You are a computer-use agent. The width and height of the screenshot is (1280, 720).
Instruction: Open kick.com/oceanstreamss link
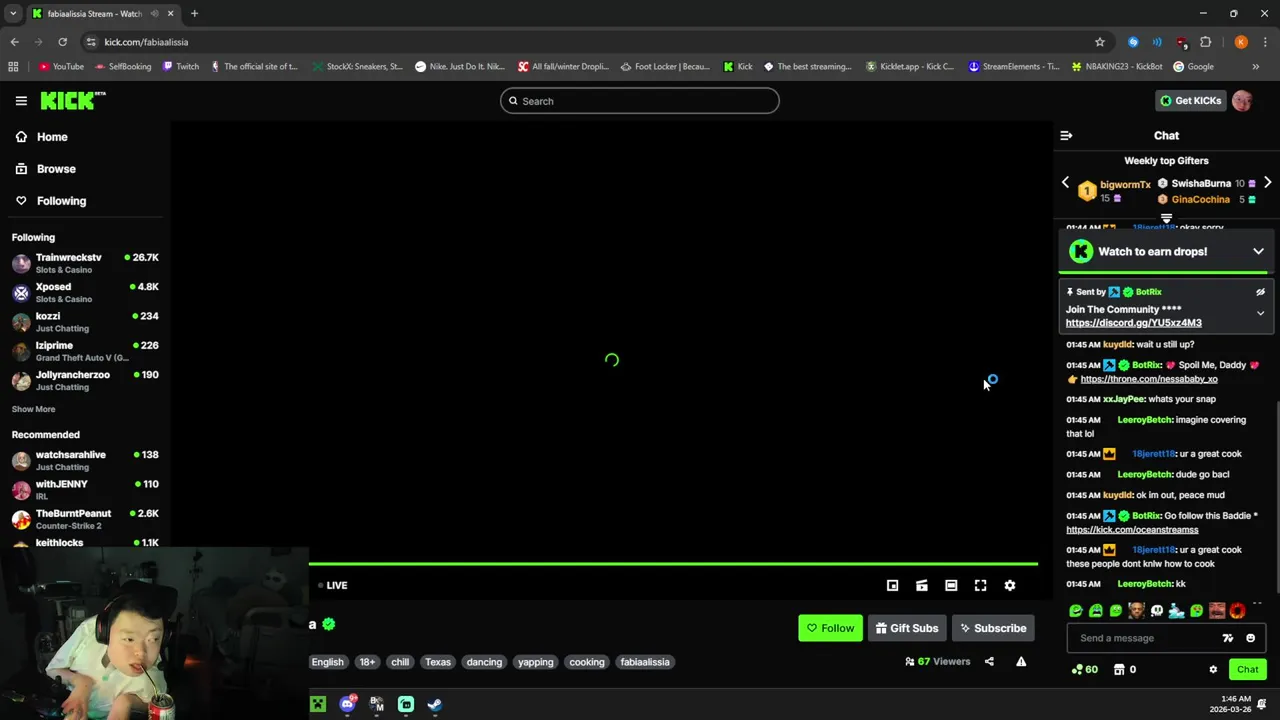(x=1131, y=530)
